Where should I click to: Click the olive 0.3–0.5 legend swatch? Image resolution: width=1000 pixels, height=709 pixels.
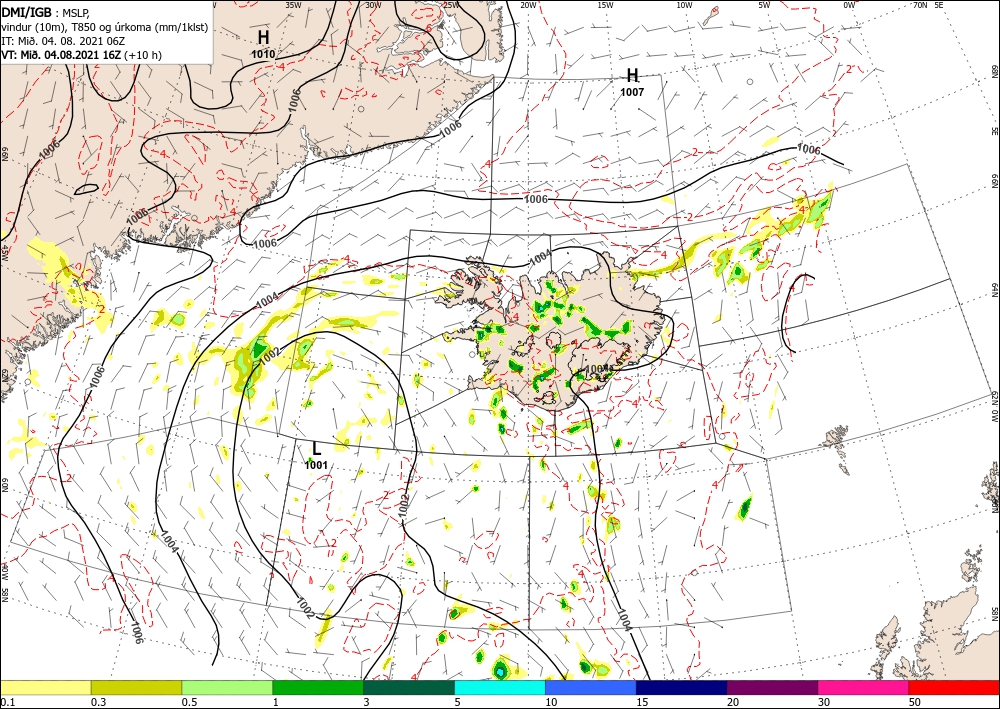coord(136,687)
